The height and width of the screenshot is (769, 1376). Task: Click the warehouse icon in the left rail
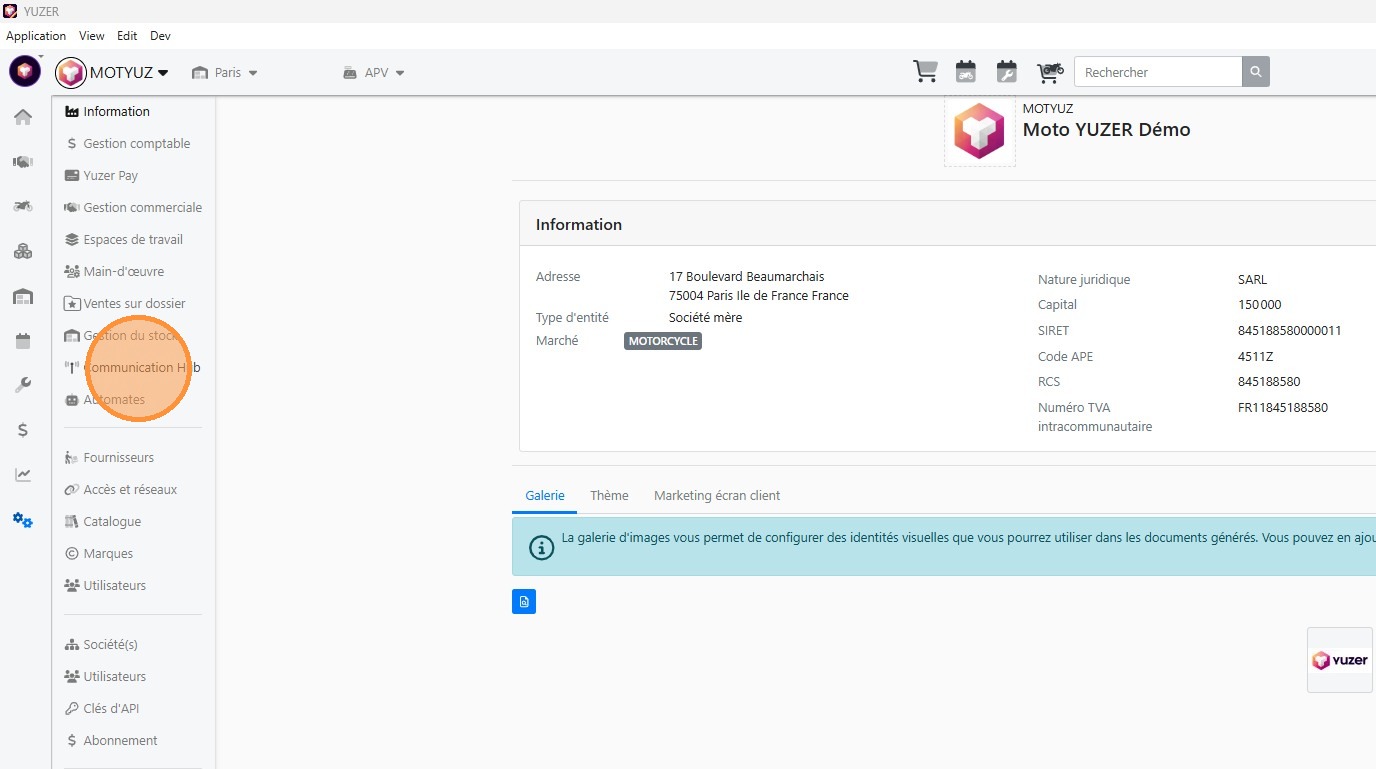[x=23, y=296]
